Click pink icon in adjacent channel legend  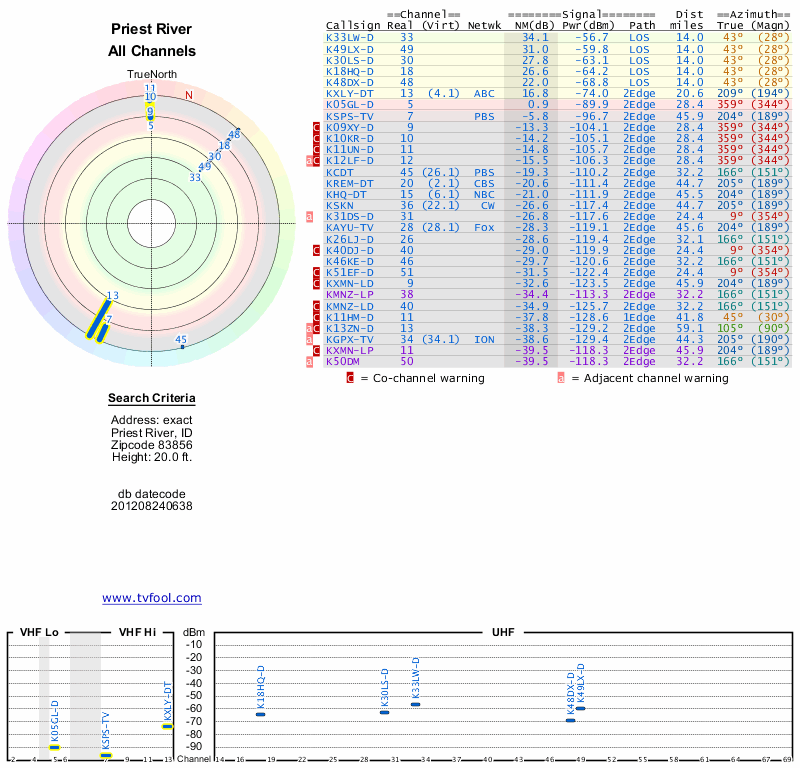click(x=561, y=378)
